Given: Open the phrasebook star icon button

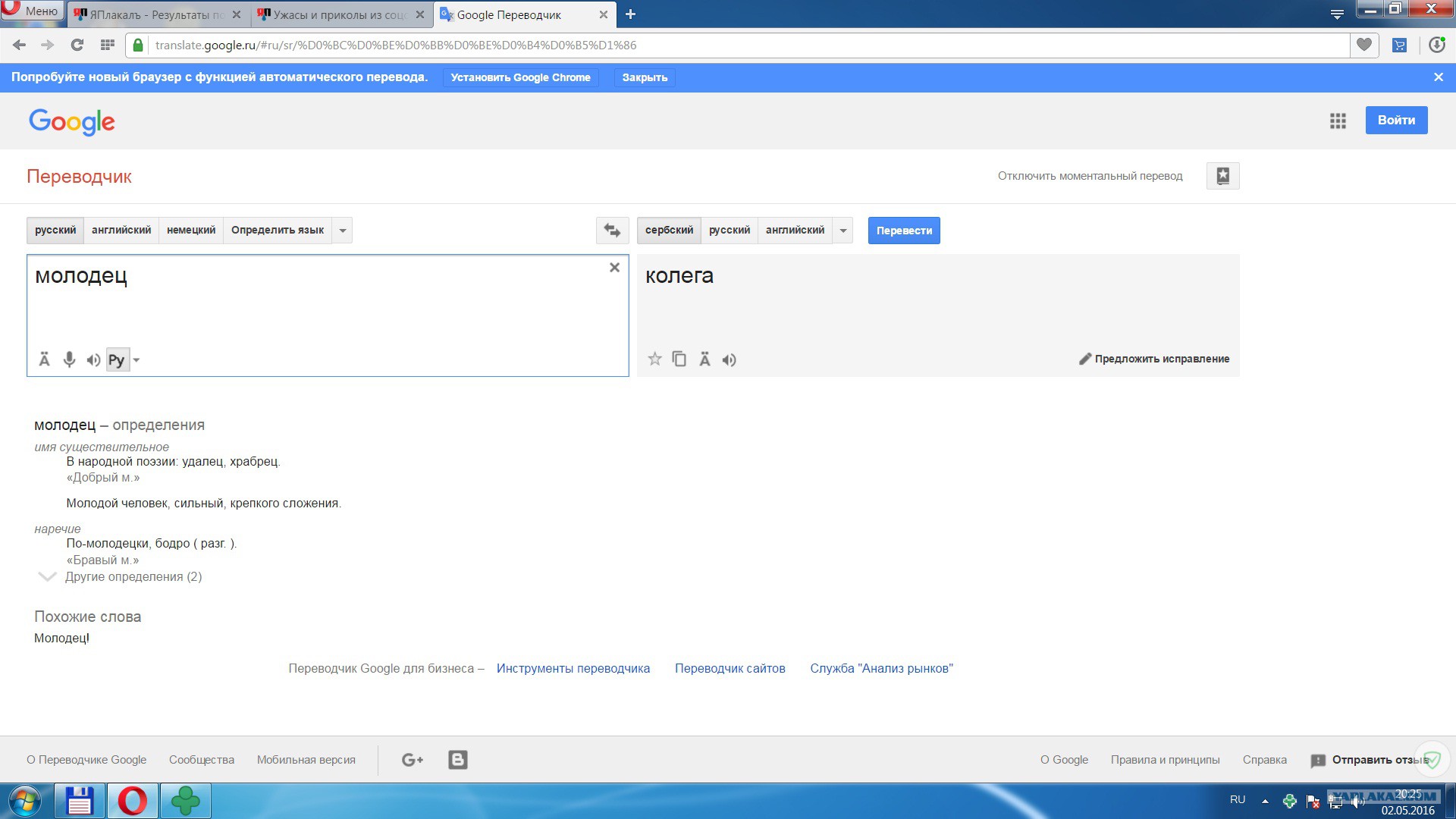Looking at the screenshot, I should coord(1222,176).
